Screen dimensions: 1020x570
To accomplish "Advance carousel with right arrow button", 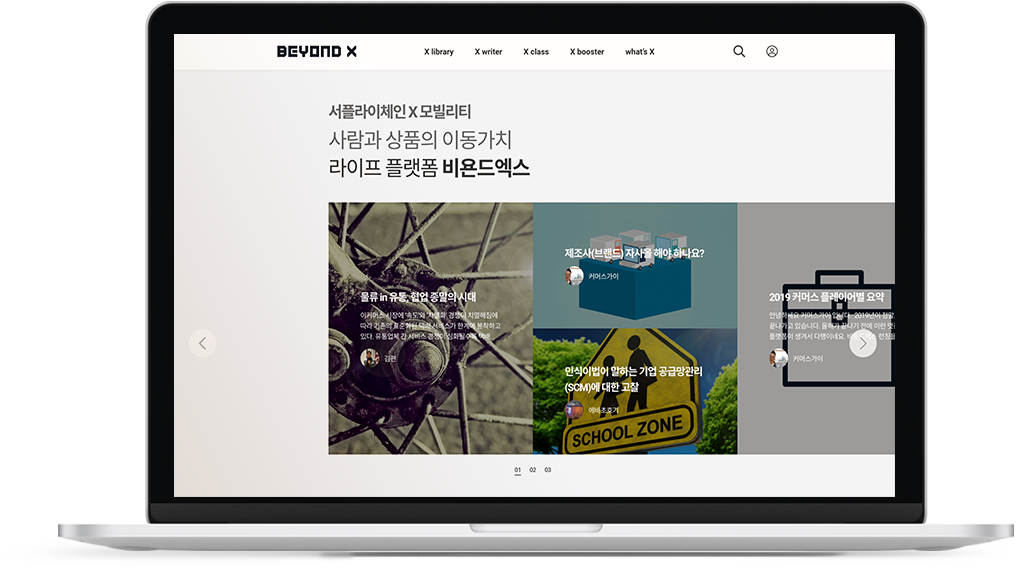I will (863, 344).
